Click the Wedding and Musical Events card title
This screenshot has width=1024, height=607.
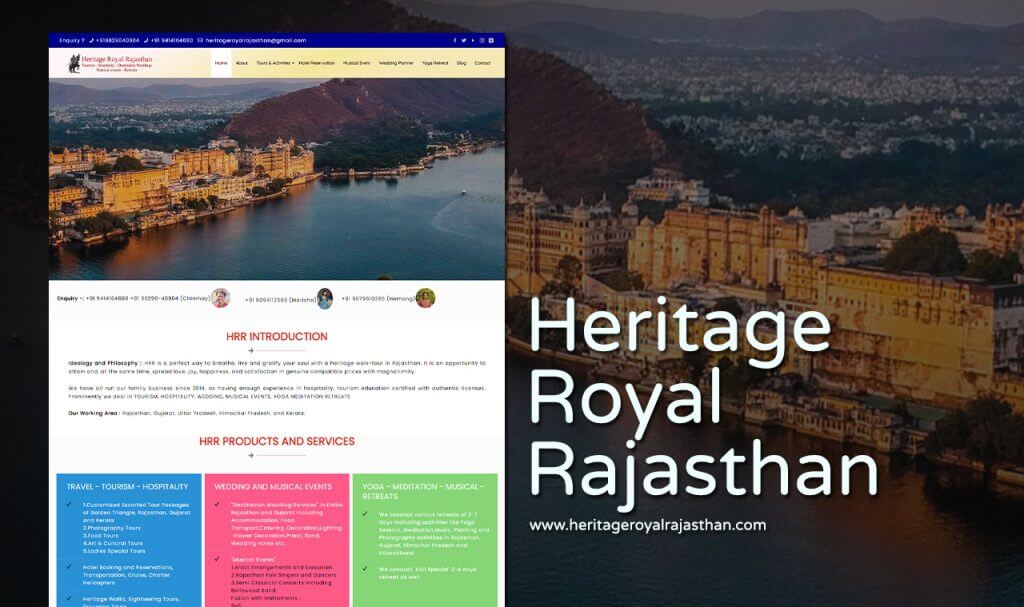pyautogui.click(x=273, y=487)
